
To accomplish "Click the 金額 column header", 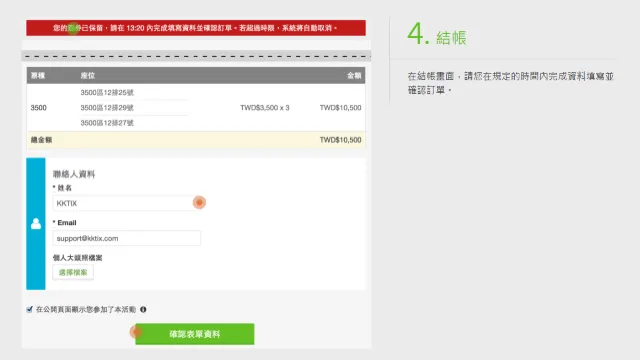I will 354,76.
